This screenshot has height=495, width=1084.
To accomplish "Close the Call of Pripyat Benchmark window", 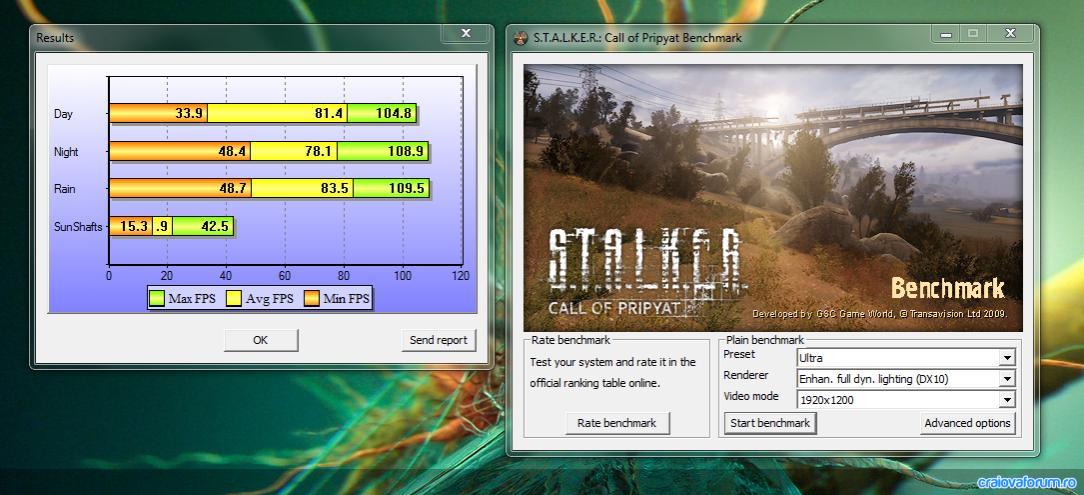I will (1010, 33).
